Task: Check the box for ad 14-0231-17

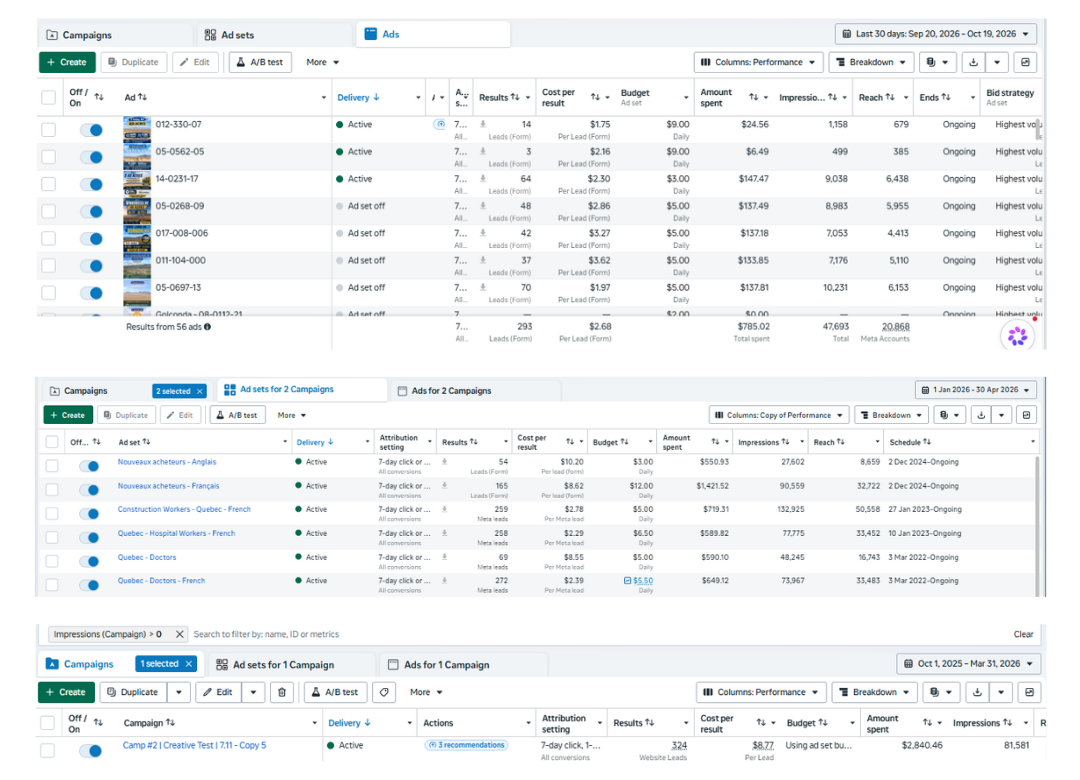Action: click(48, 184)
